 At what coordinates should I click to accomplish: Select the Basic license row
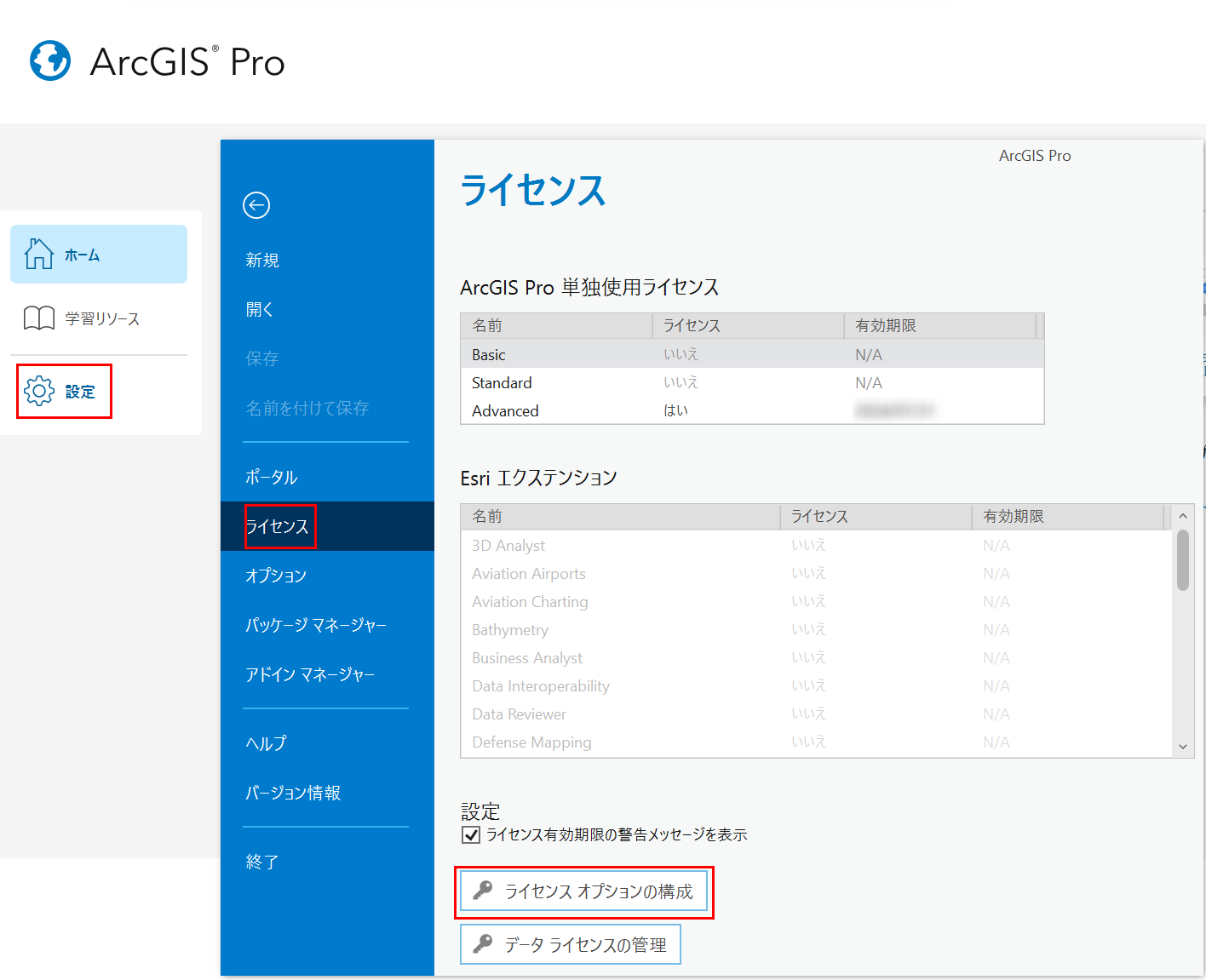coord(752,354)
